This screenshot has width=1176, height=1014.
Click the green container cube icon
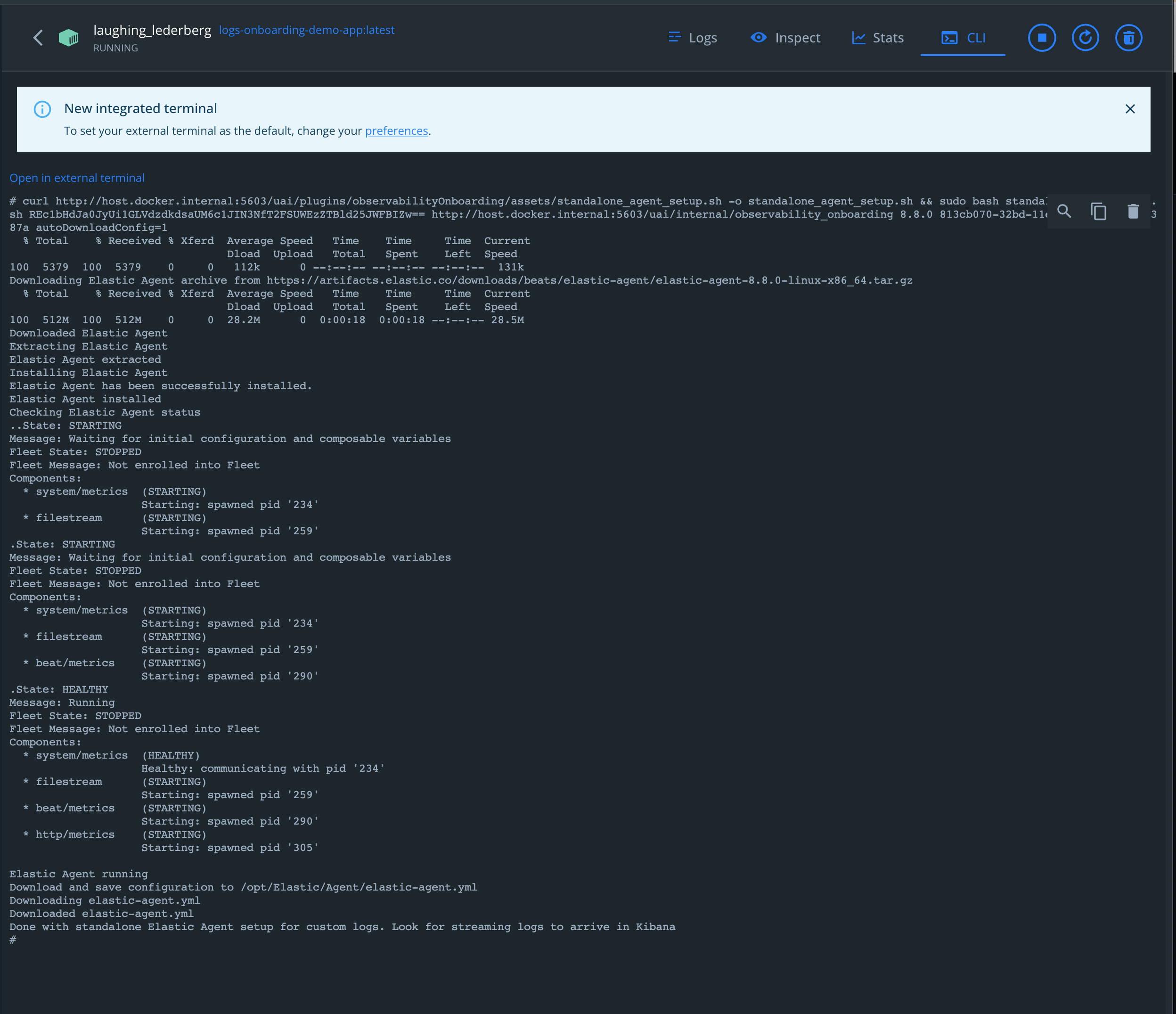pos(69,38)
